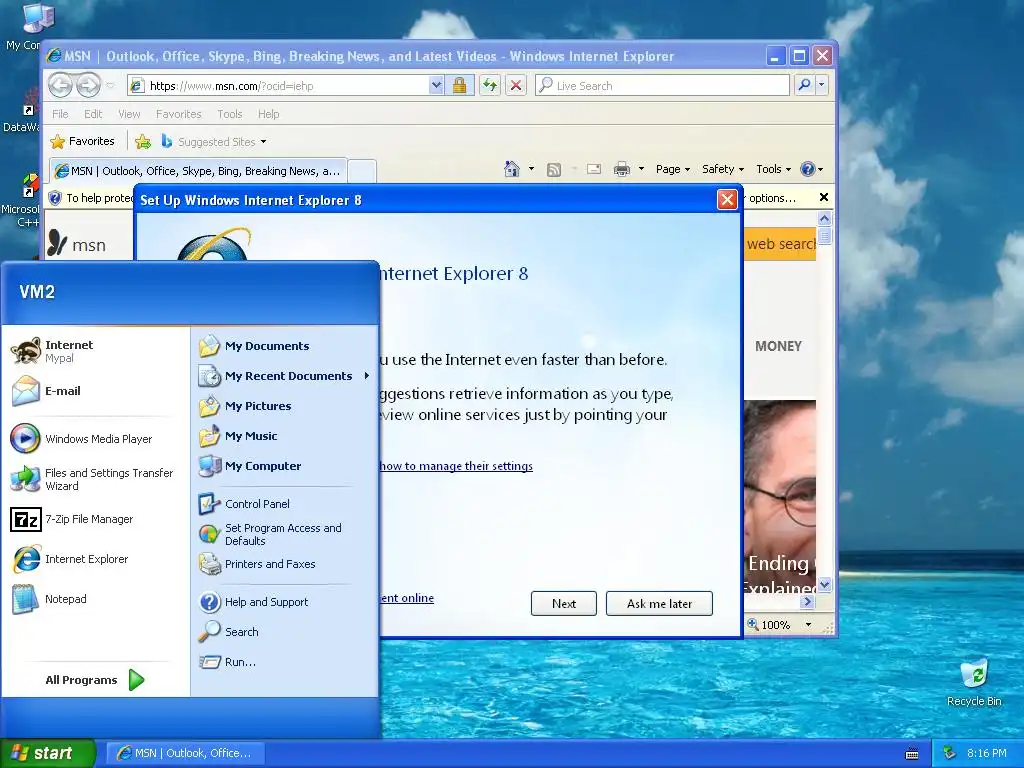Click the system tray network icon

(949, 753)
